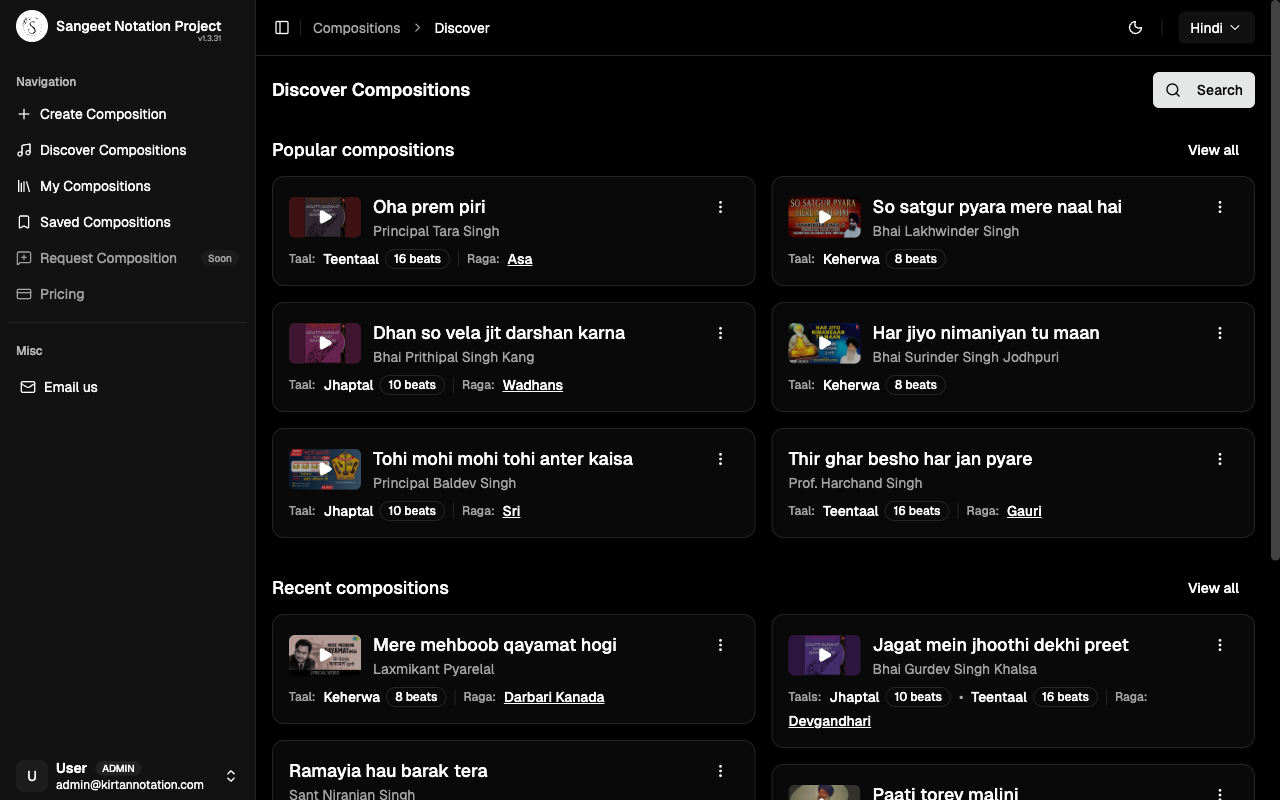This screenshot has height=800, width=1280.
Task: Expand the admin user account menu
Action: click(x=230, y=776)
